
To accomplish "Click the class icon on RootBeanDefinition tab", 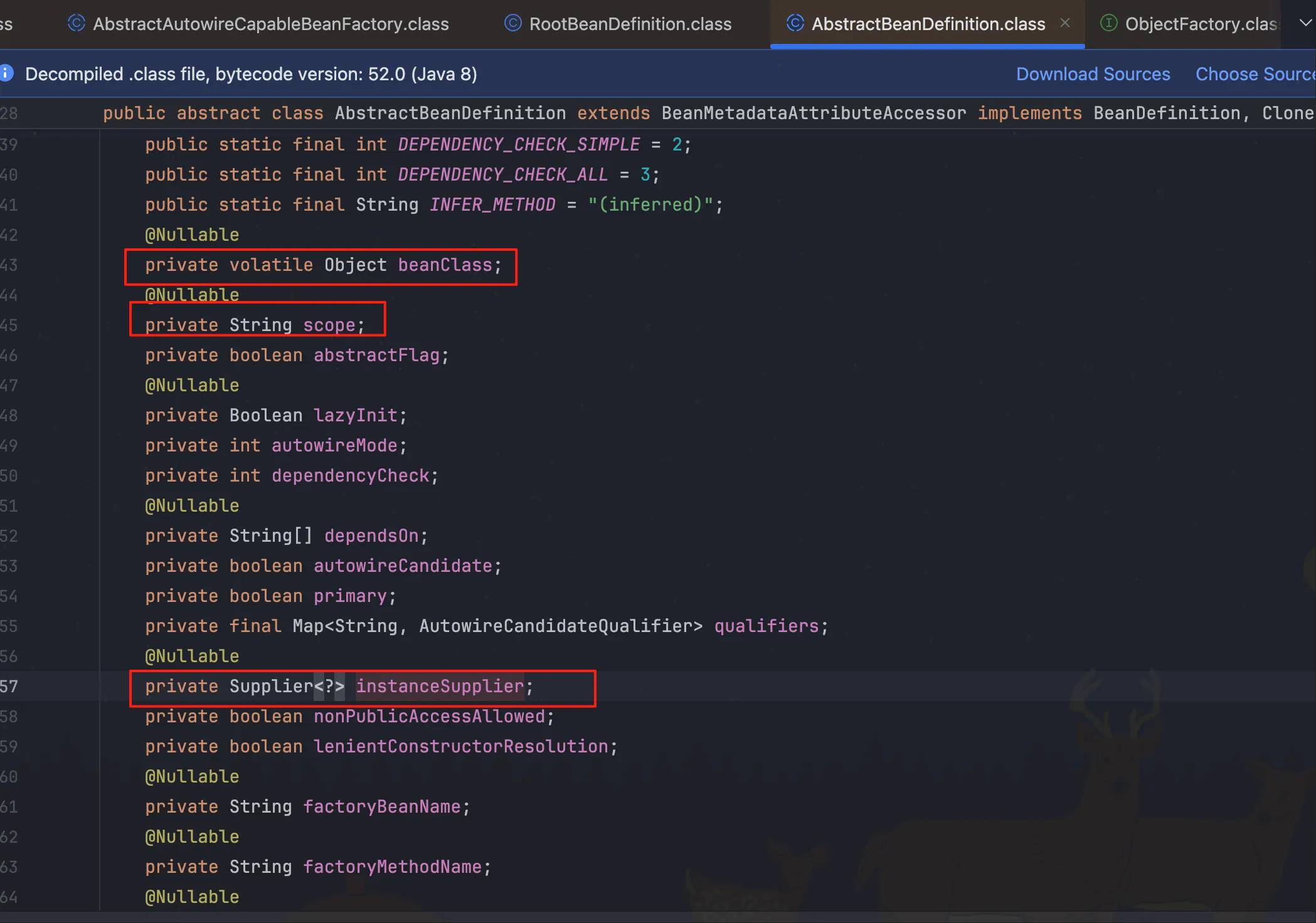I will tap(512, 24).
